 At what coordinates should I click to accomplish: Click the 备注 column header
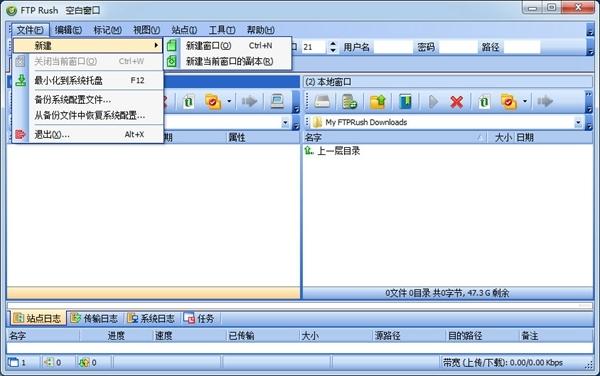[x=556, y=336]
